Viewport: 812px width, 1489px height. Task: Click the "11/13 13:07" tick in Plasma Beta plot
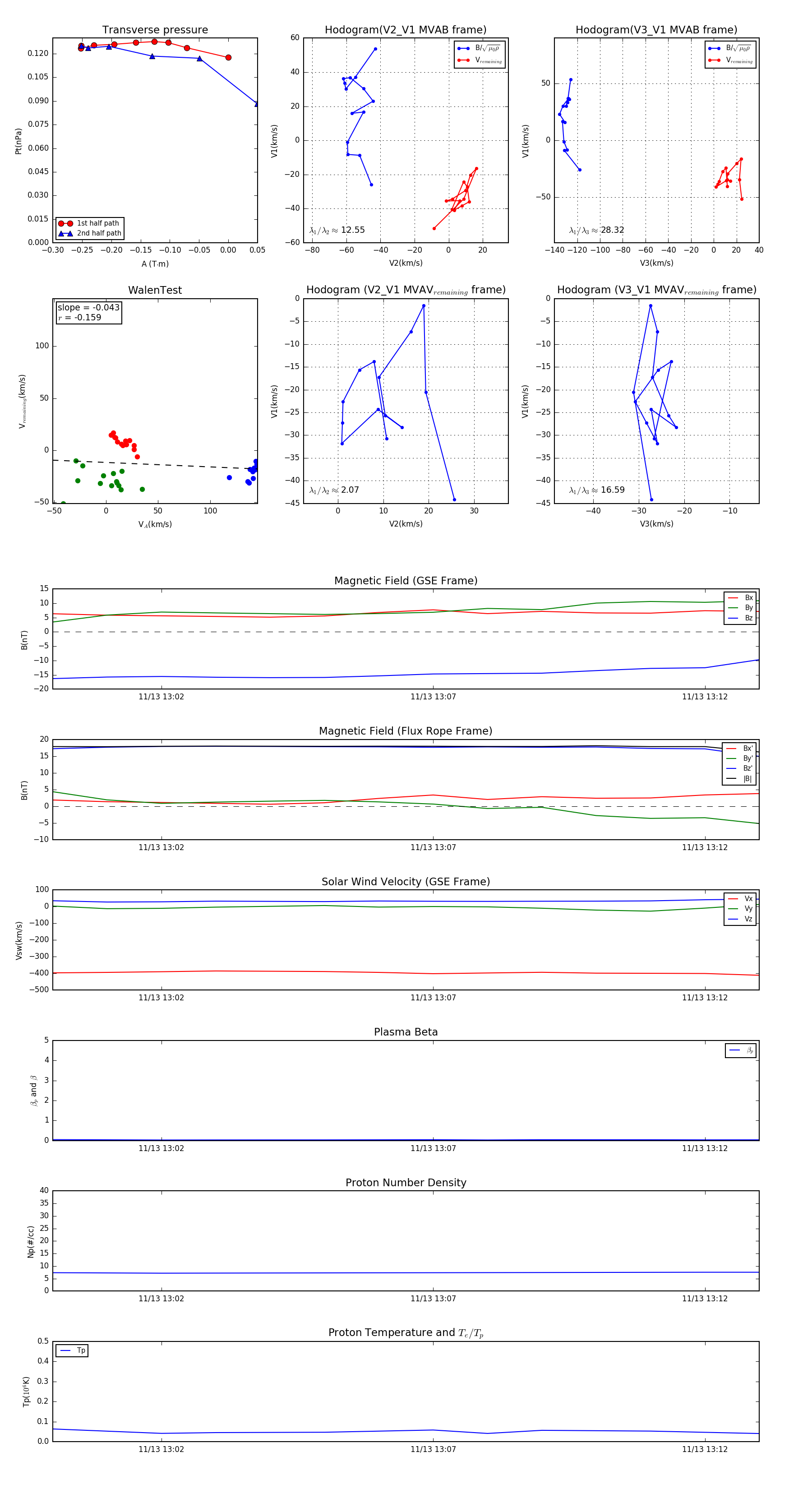tap(433, 1148)
